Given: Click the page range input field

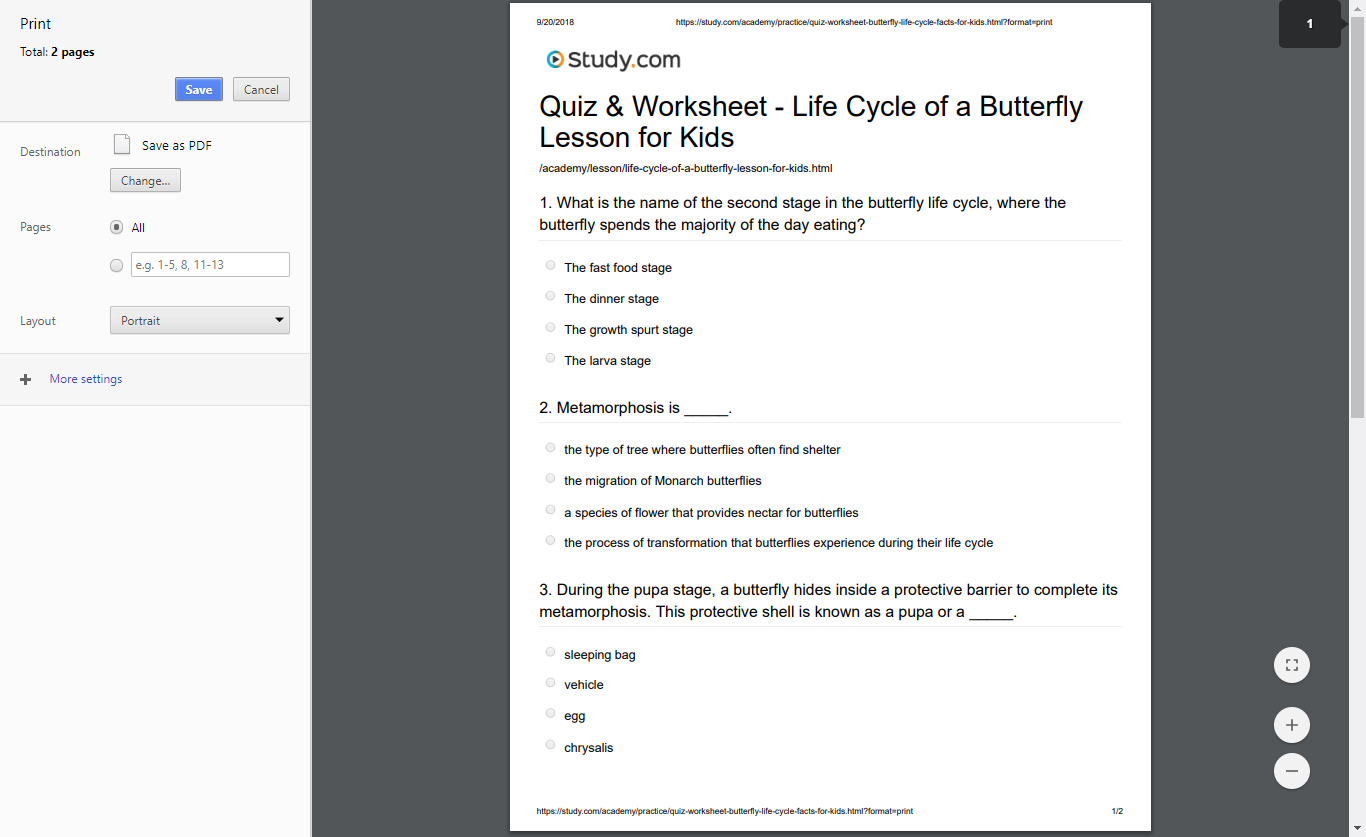Looking at the screenshot, I should point(209,264).
